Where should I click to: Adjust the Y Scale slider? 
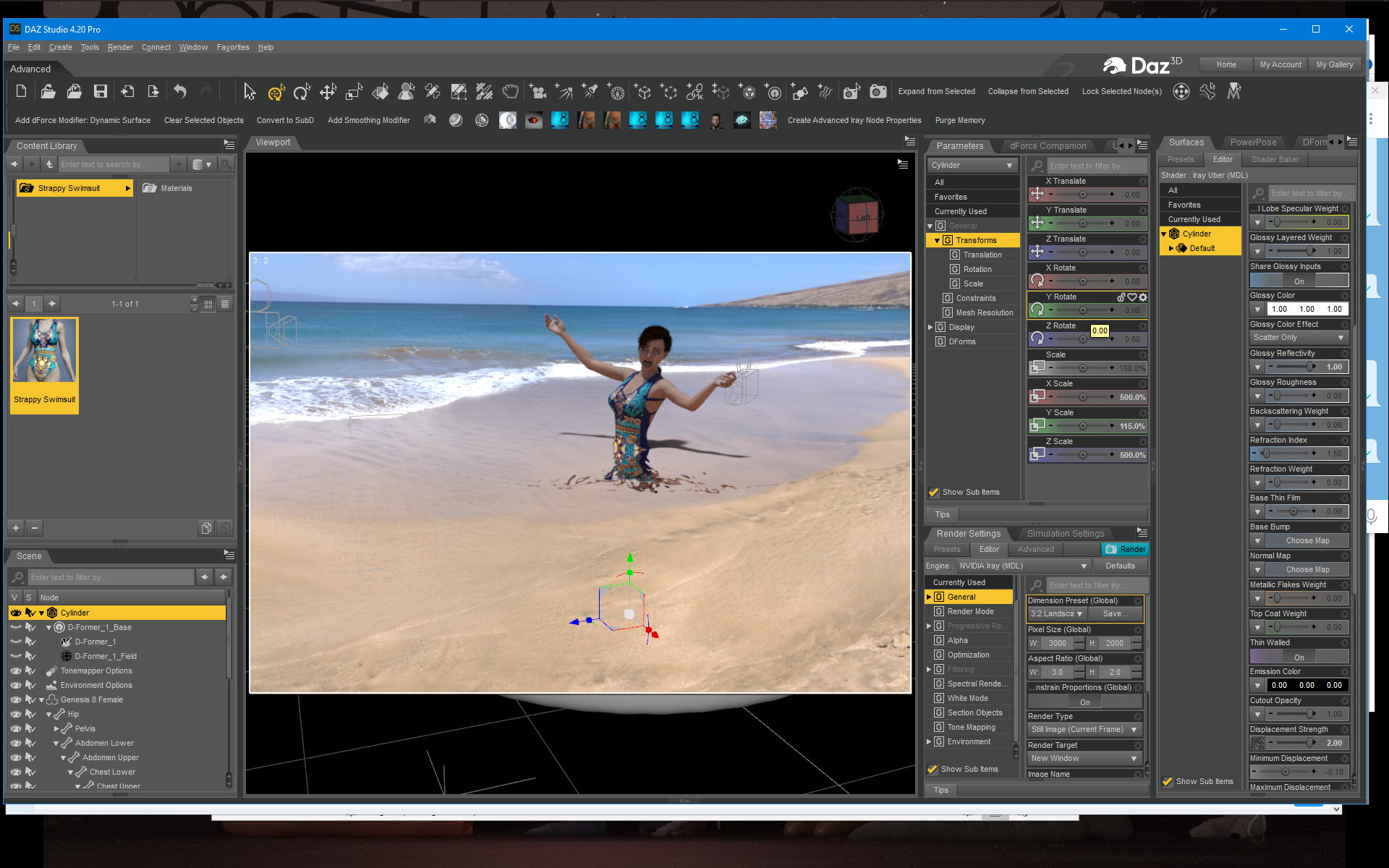pyautogui.click(x=1082, y=426)
